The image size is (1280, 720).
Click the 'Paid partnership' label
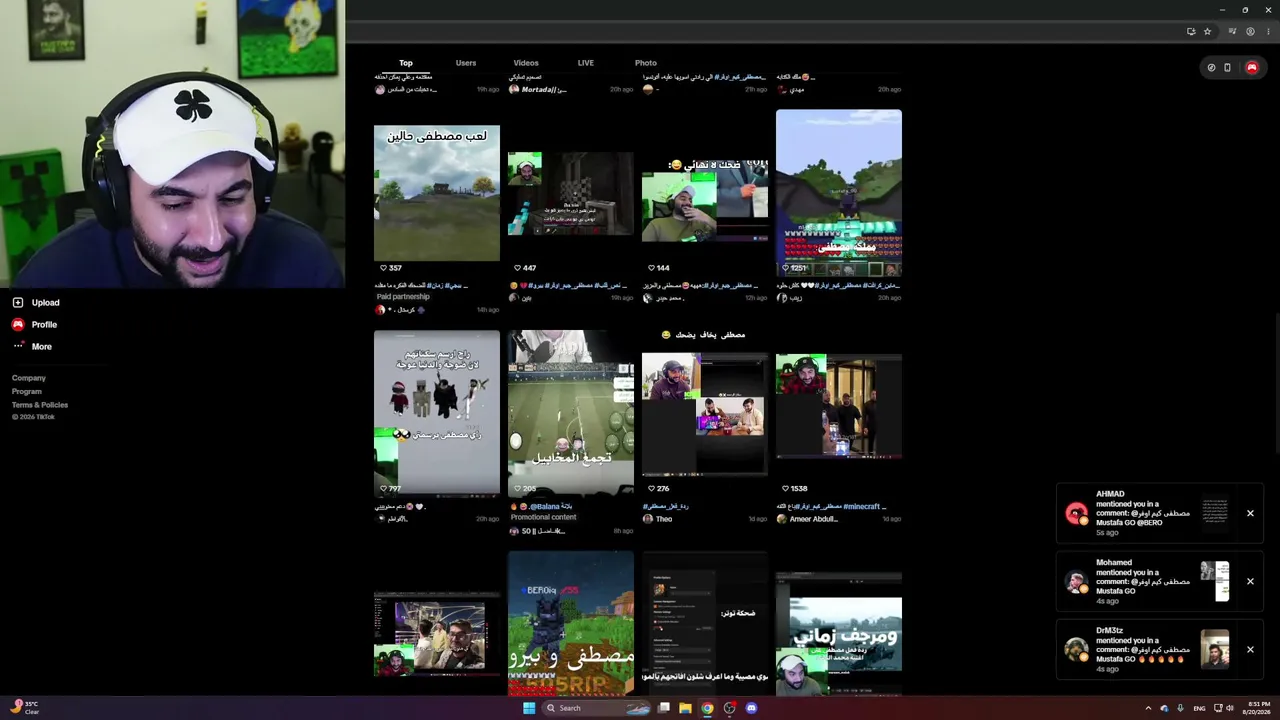click(x=403, y=297)
